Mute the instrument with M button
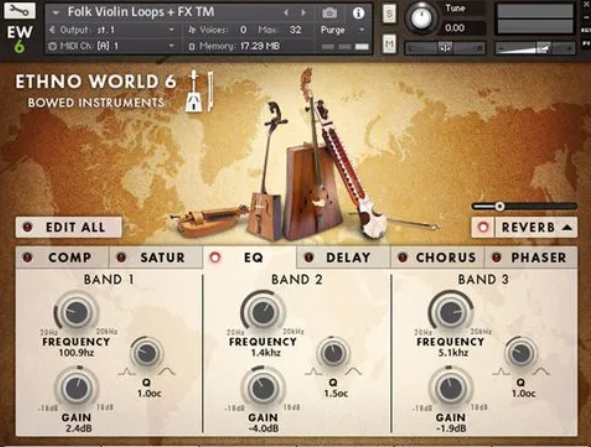Viewport: 591px width, 447px height. [389, 44]
